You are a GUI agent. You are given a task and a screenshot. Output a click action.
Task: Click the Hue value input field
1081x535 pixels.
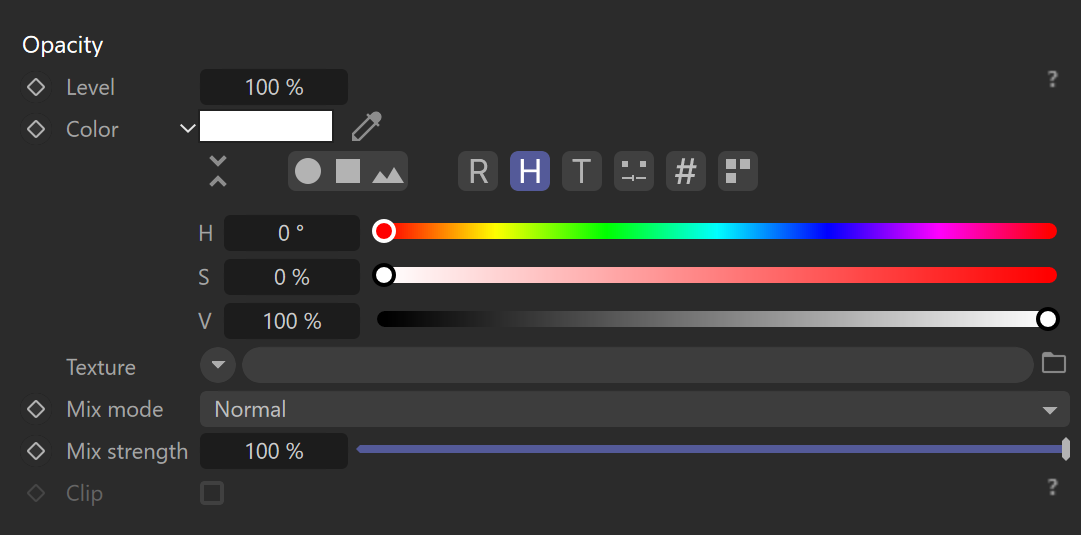[292, 233]
